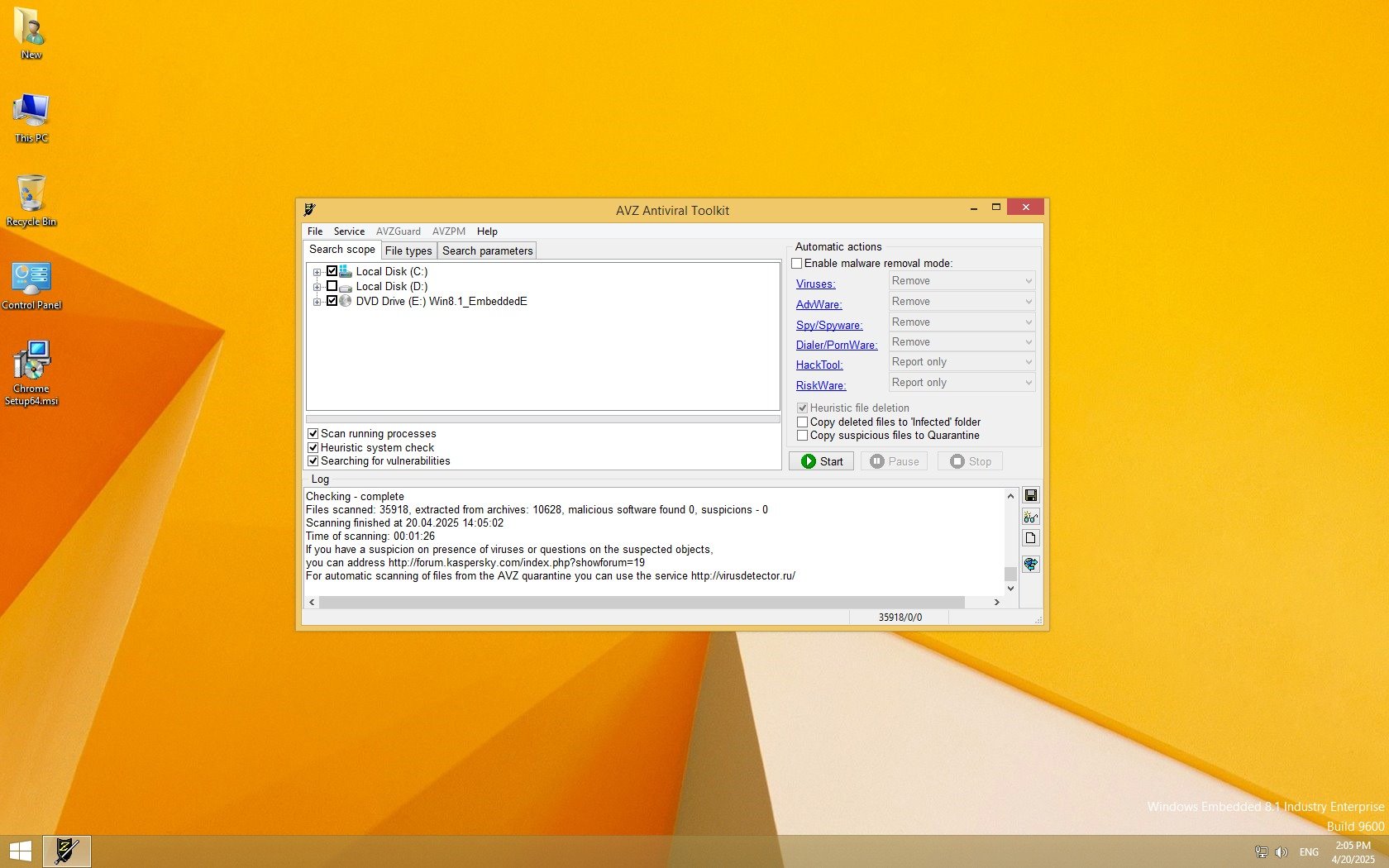This screenshot has width=1389, height=868.
Task: Uncheck Scan running processes
Action: click(x=313, y=433)
